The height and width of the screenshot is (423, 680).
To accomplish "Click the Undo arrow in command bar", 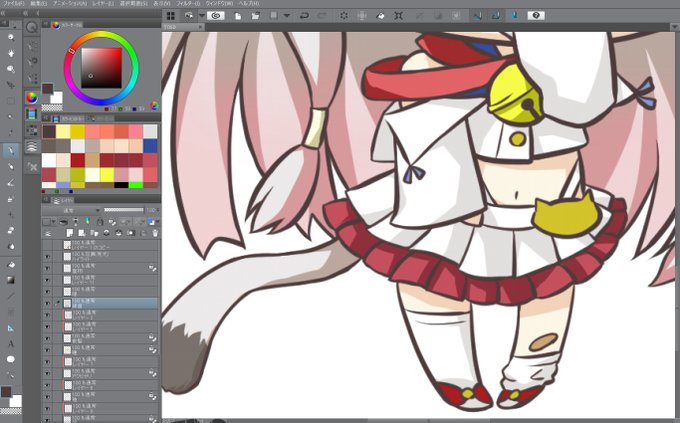I will (304, 16).
